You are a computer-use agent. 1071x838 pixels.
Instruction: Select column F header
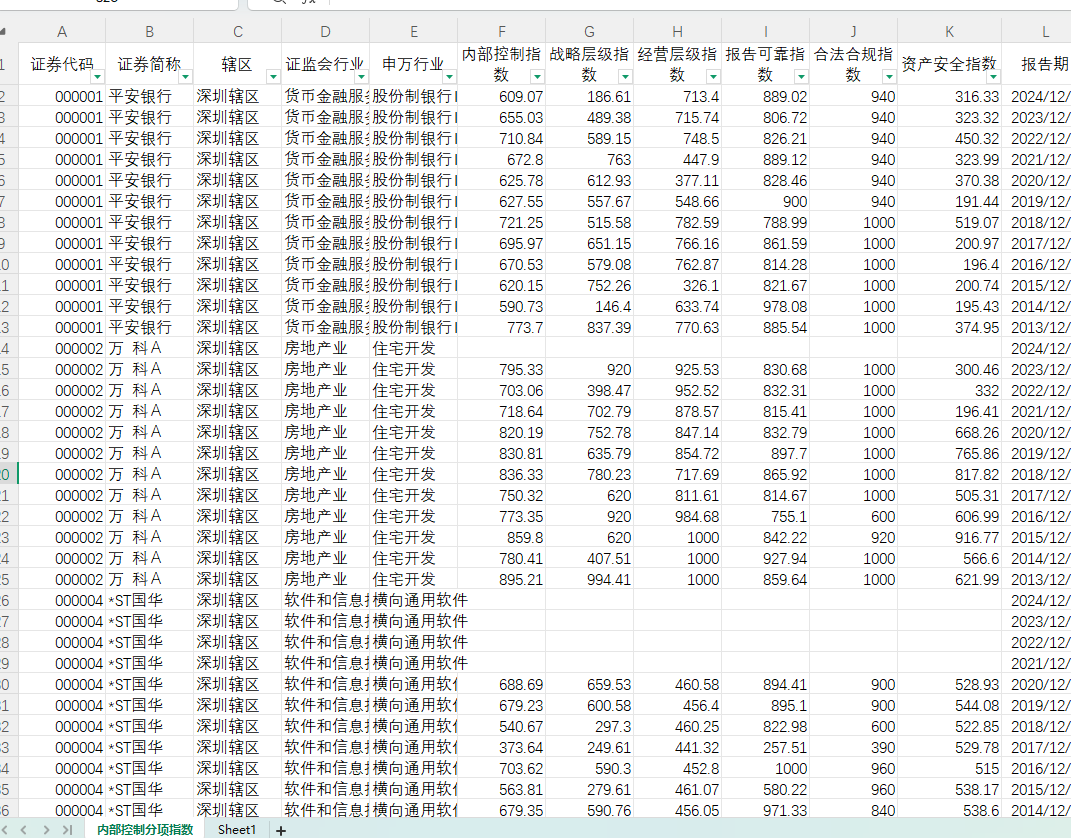coord(502,31)
